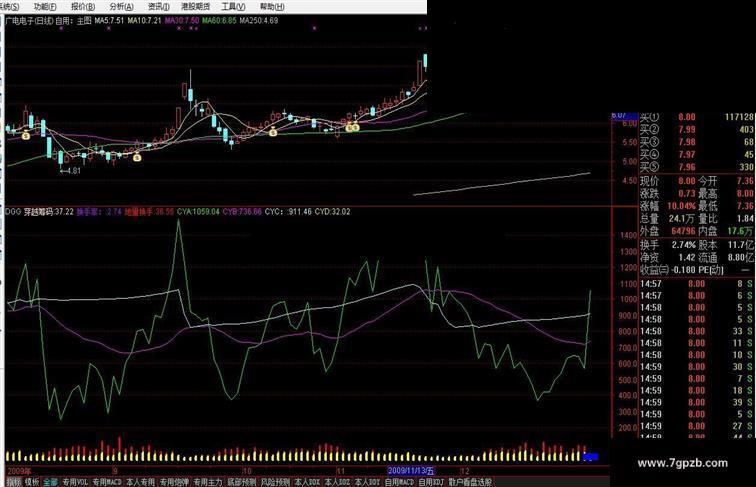Click the first money bag signal at the chart's left edge
Viewport: 756px width, 487px height.
pos(26,136)
